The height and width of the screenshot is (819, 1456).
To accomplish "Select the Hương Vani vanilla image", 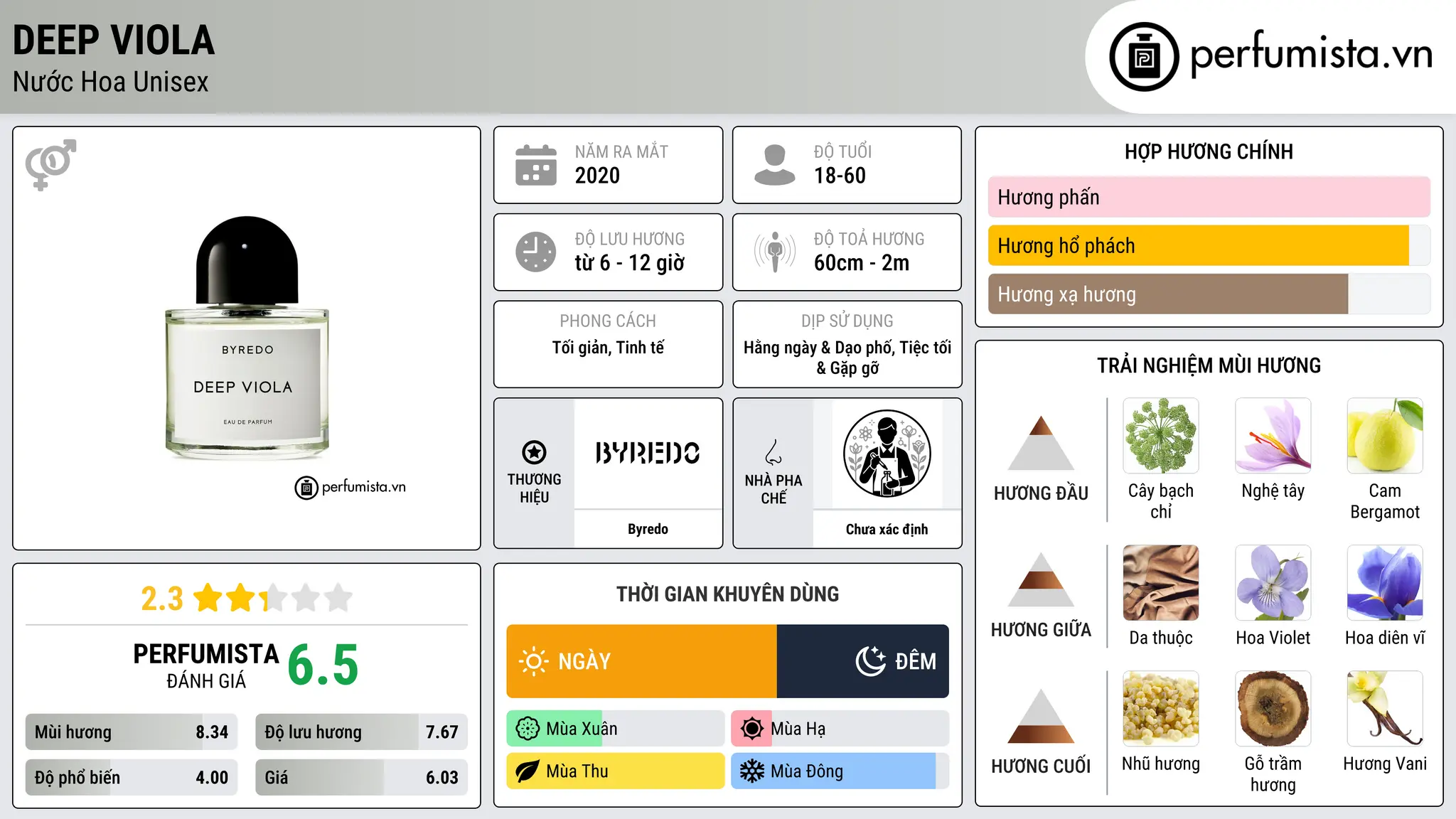I will 1385,709.
